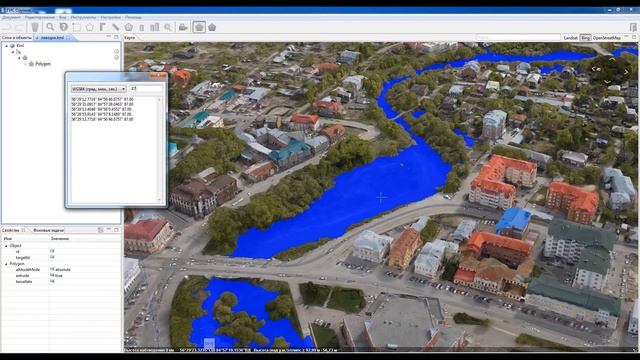Open the Вид menu
This screenshot has height=360, width=640.
[62, 17]
